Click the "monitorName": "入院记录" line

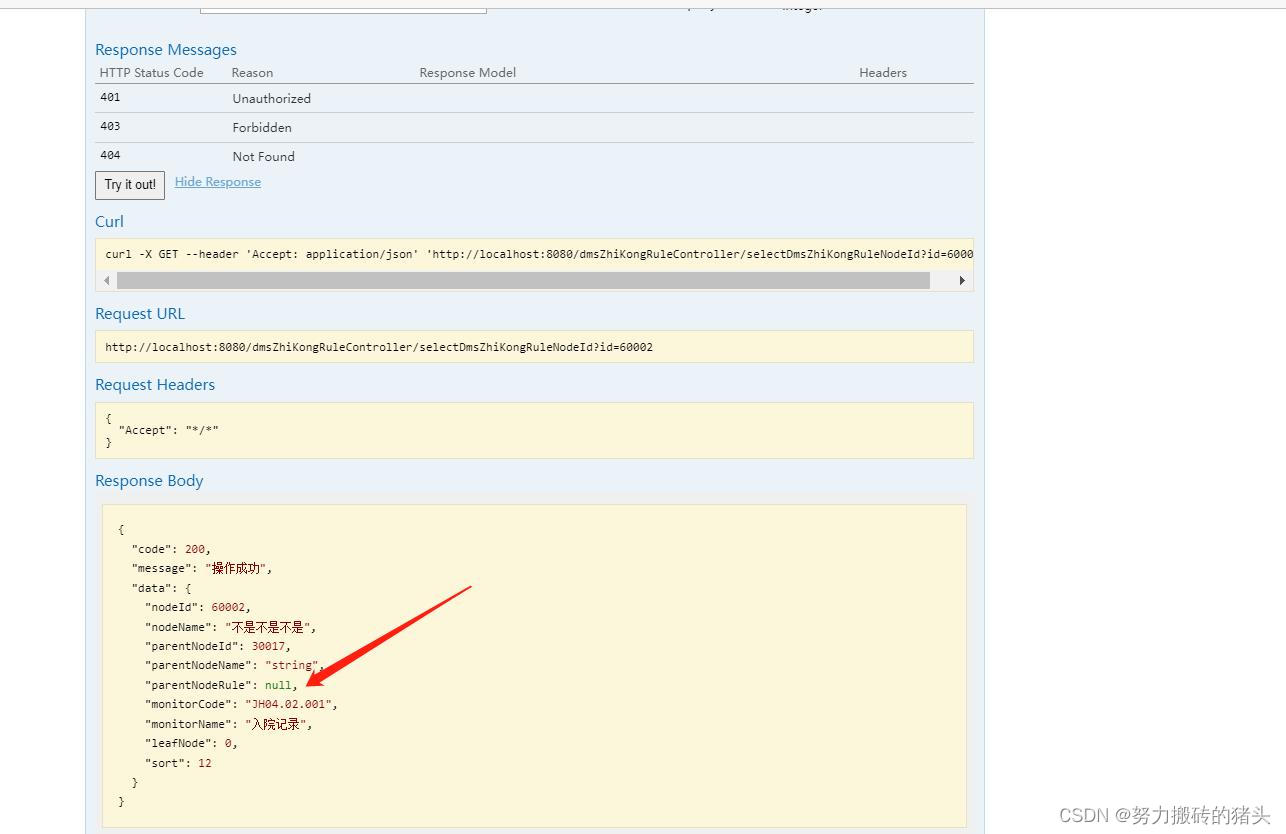[x=229, y=724]
